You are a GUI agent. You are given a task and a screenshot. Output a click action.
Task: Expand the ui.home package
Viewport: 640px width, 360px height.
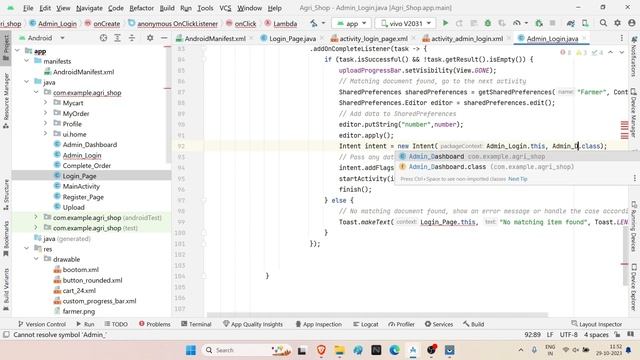(x=45, y=133)
